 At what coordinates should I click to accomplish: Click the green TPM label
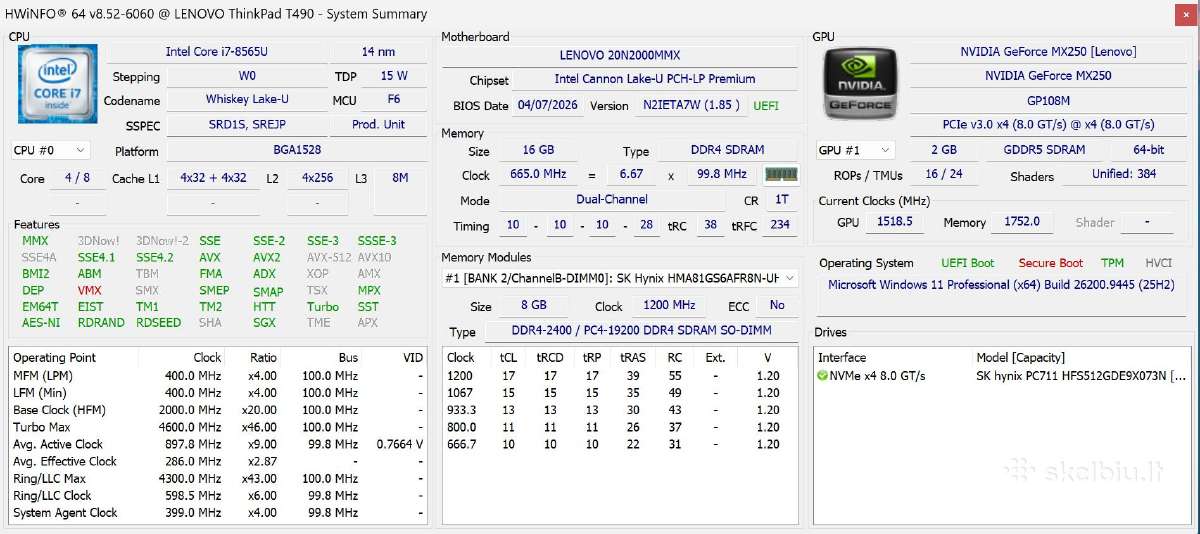(1112, 263)
